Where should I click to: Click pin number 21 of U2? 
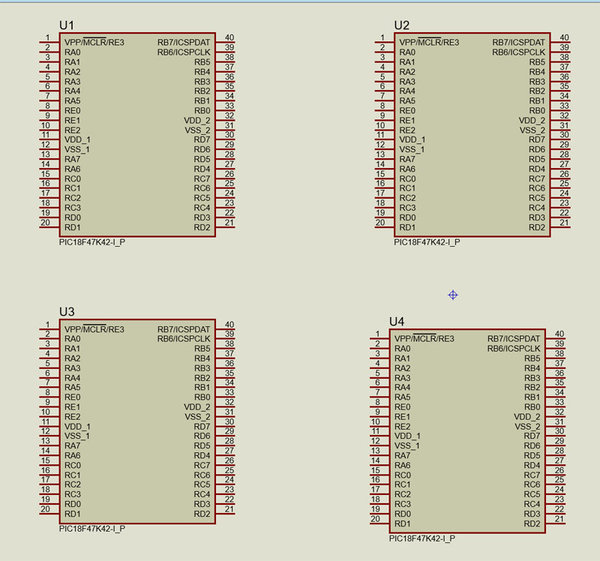tap(564, 222)
